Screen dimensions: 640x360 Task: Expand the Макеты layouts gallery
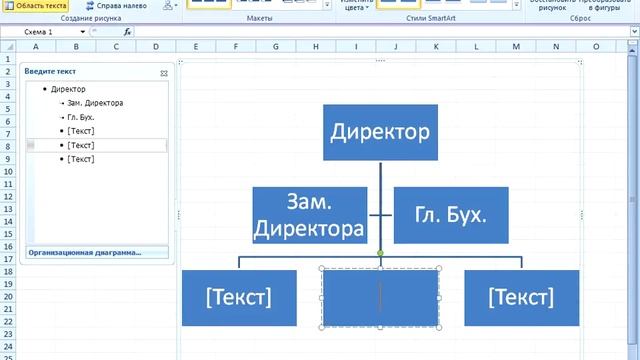(327, 5)
